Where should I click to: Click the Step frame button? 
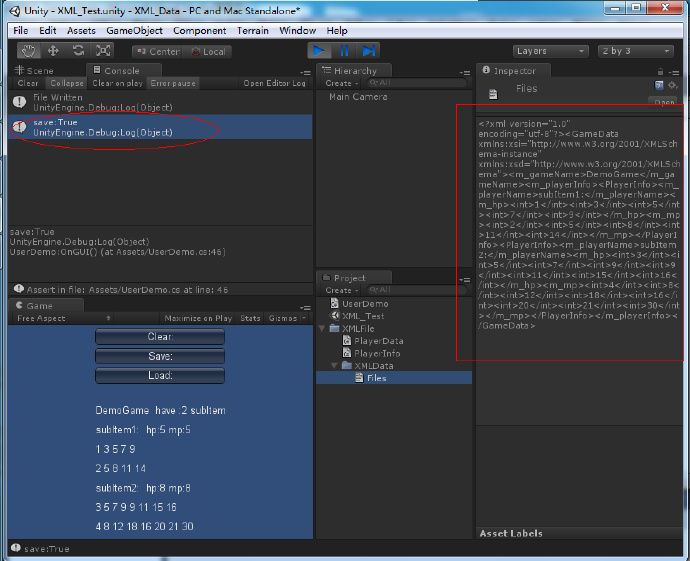tap(368, 51)
